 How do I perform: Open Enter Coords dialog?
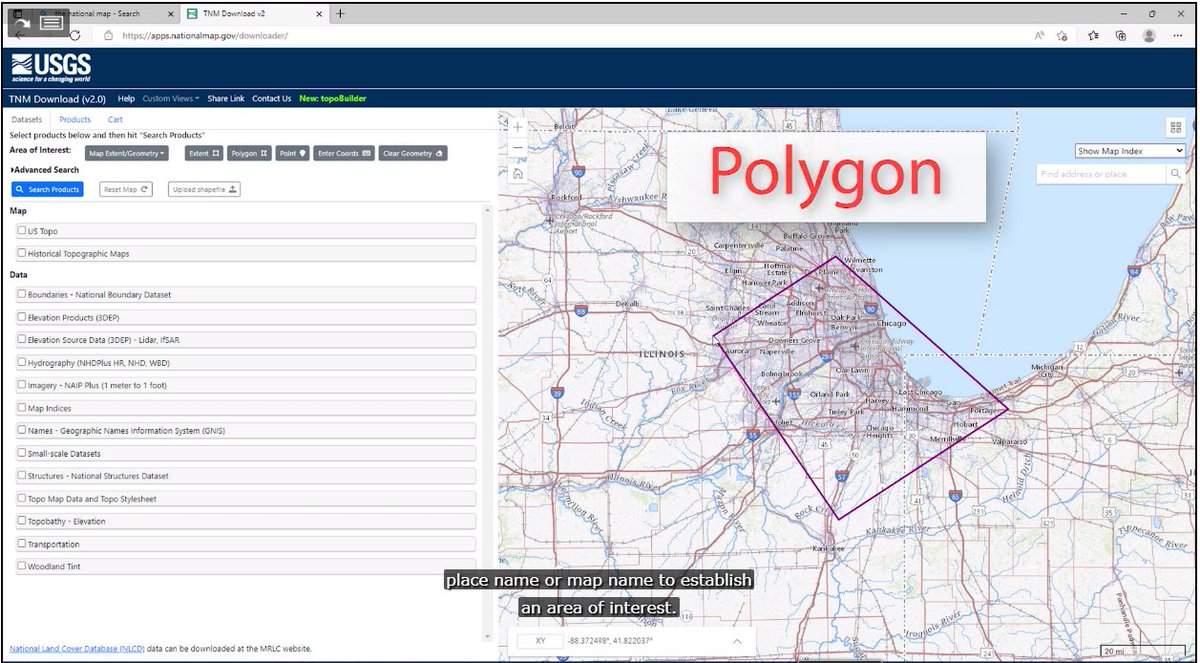(344, 153)
